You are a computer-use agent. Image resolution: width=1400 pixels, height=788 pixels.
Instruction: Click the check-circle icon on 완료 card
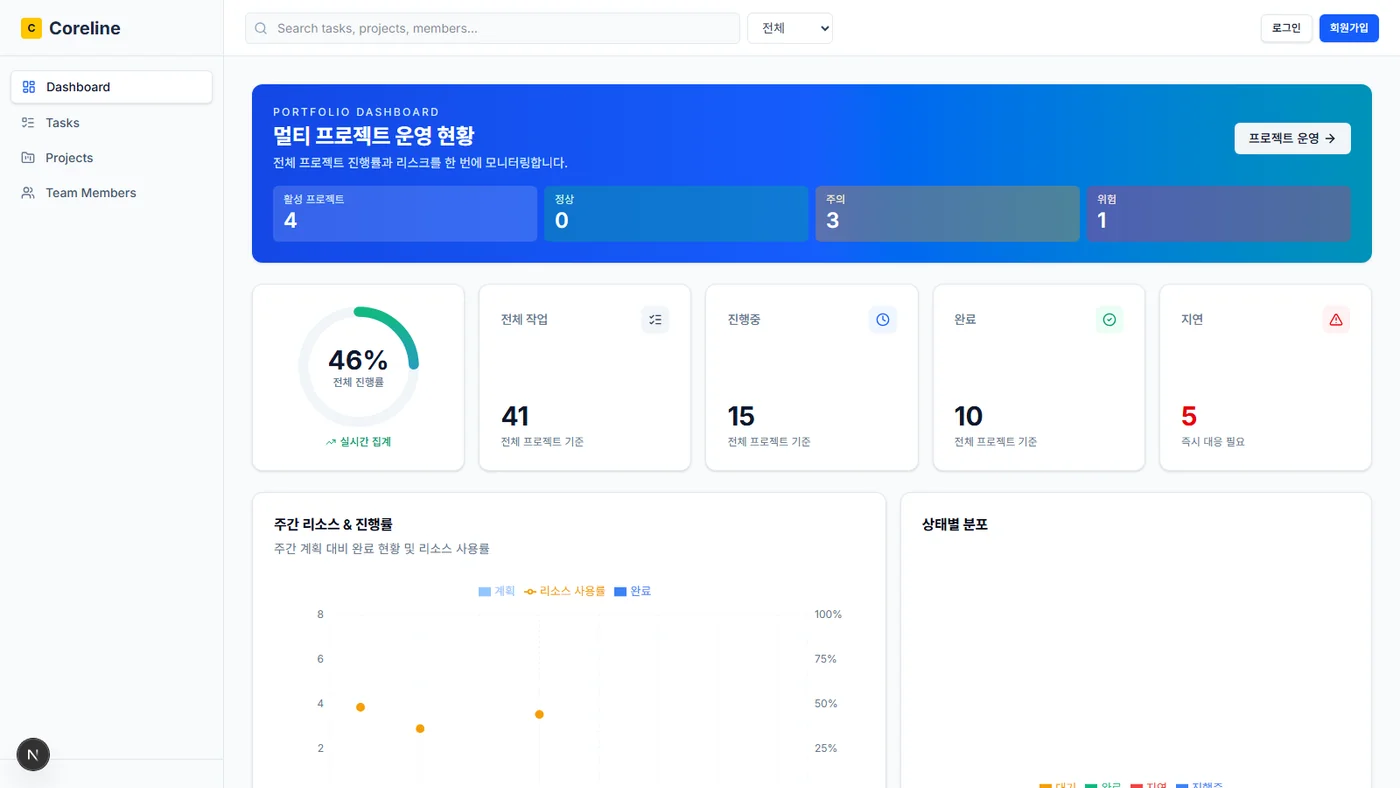click(1109, 320)
